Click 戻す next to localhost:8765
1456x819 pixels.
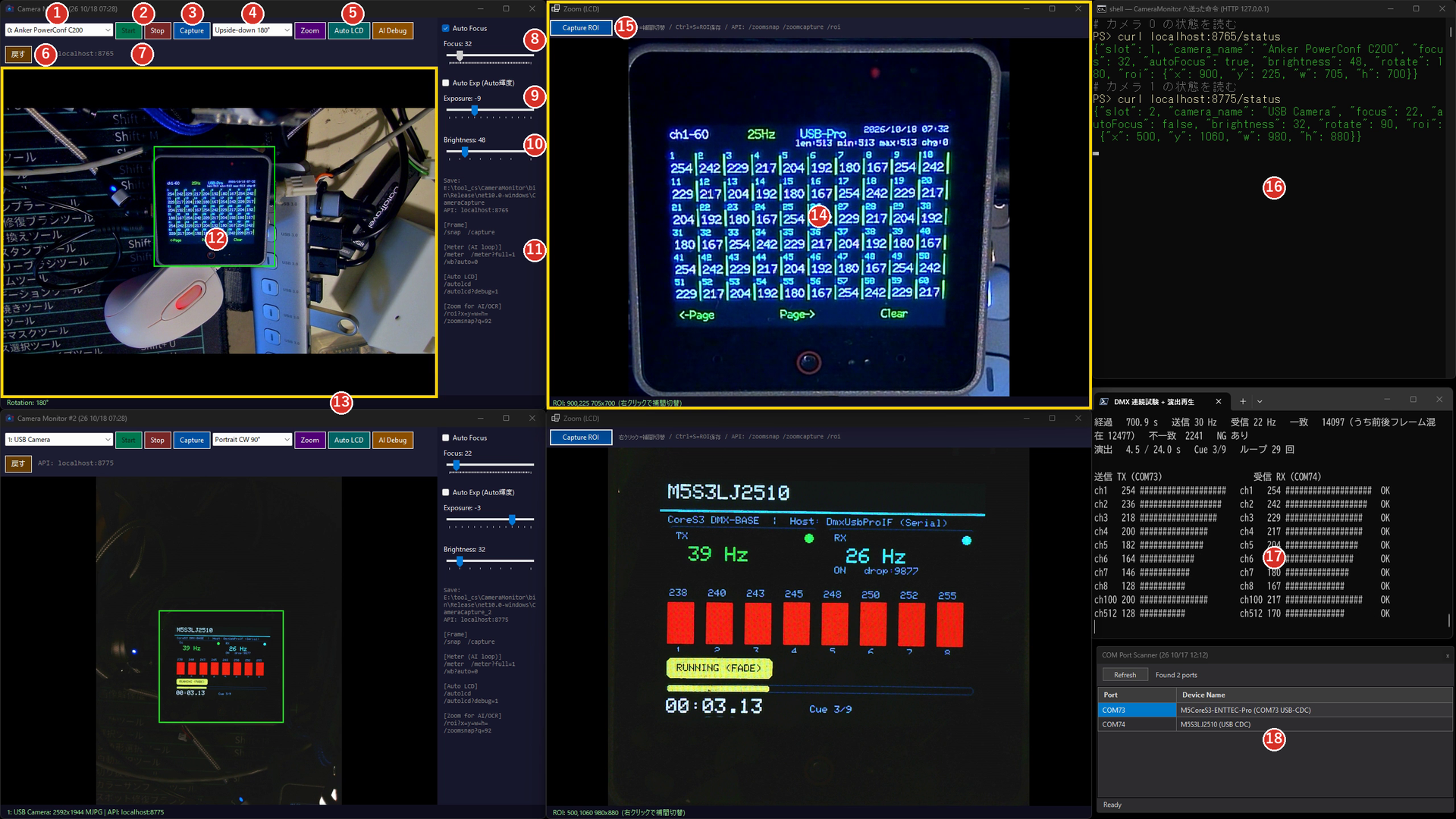pyautogui.click(x=18, y=54)
